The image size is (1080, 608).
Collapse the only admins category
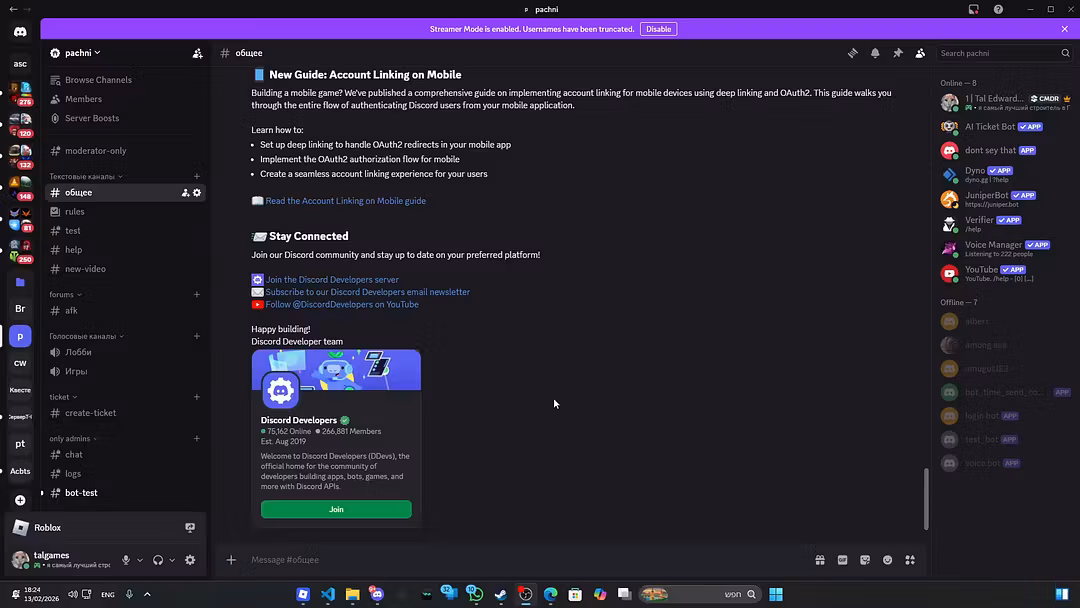pos(73,439)
